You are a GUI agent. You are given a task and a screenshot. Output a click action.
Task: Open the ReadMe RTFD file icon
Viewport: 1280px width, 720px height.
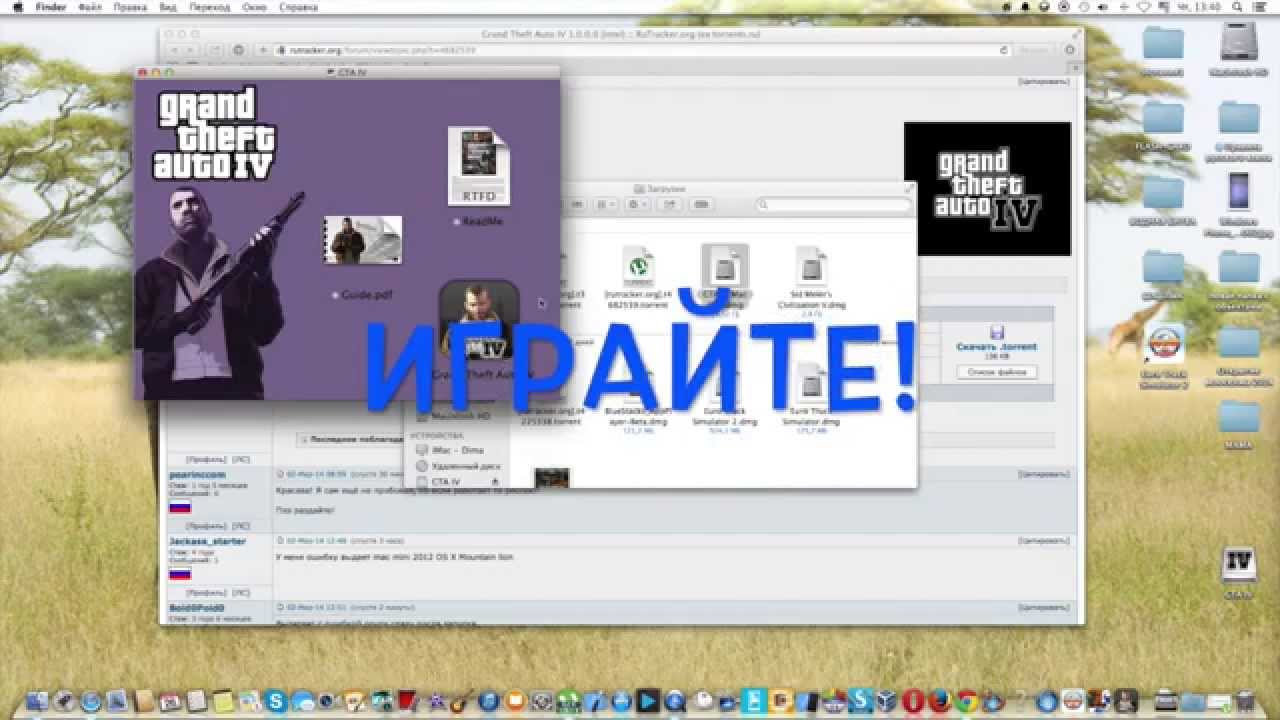pyautogui.click(x=479, y=166)
